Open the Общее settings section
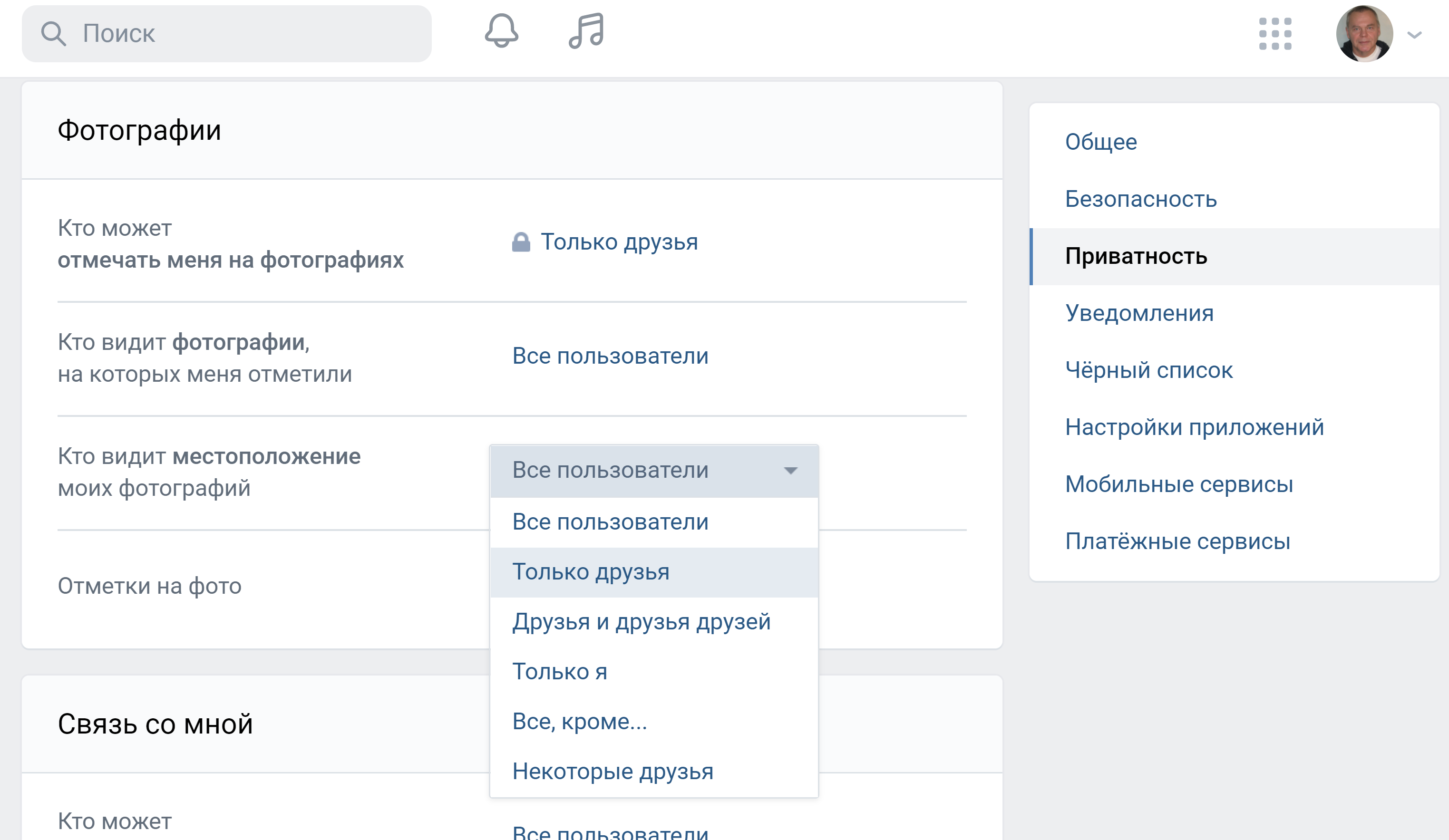 1234,142
